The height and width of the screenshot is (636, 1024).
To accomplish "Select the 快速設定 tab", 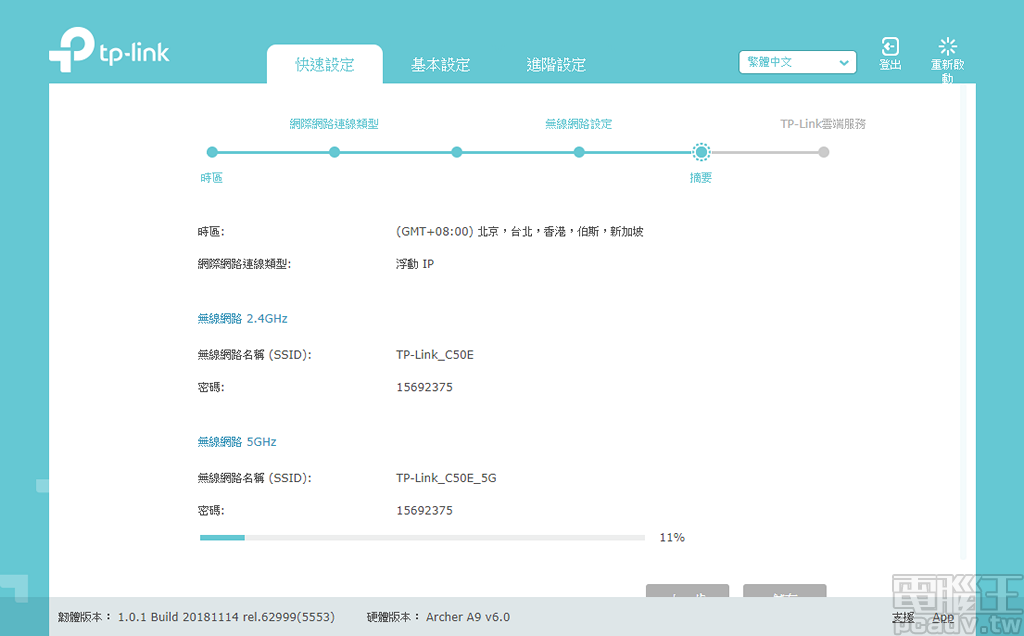I will coord(323,63).
